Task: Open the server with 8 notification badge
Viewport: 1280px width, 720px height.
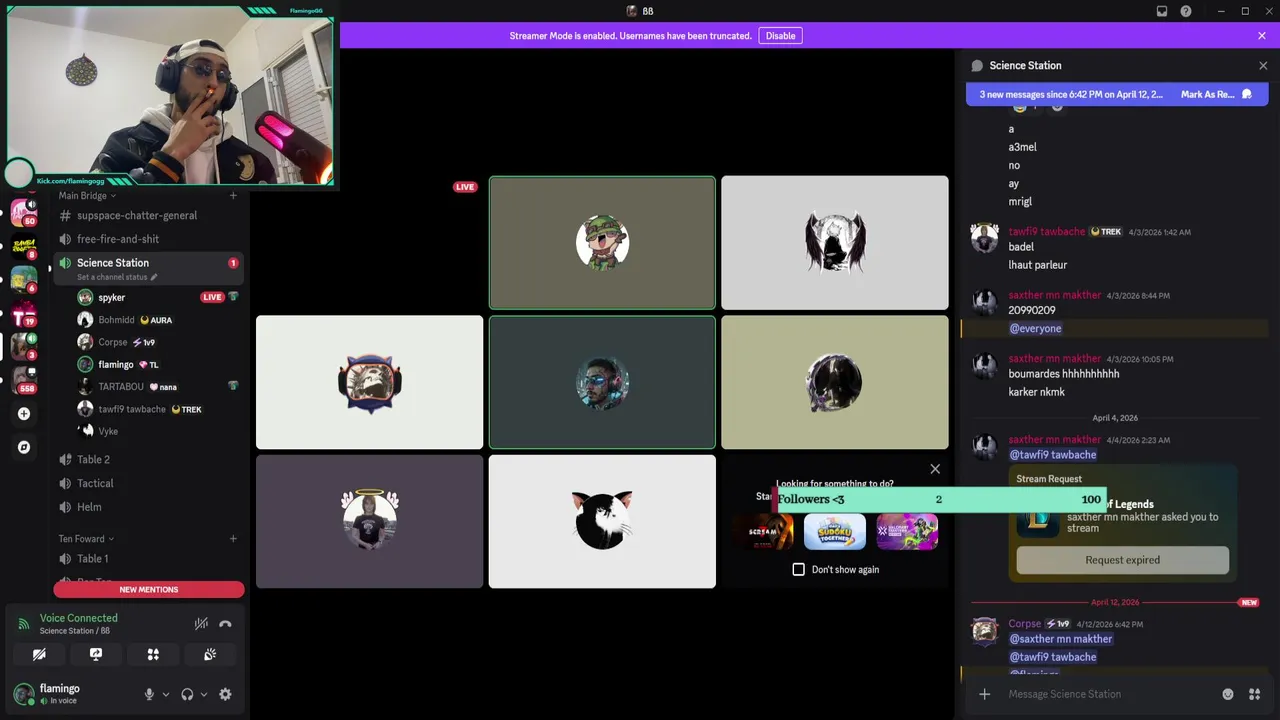Action: pyautogui.click(x=23, y=246)
